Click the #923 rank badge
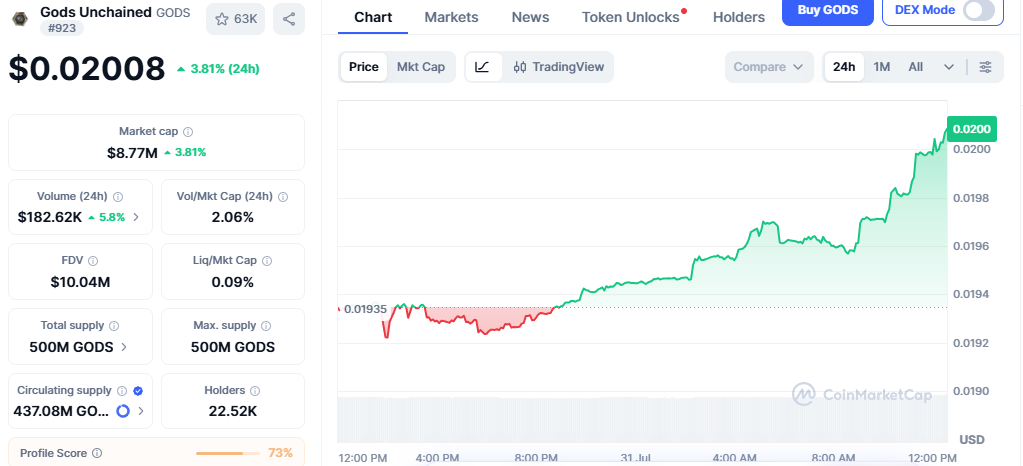Image resolution: width=1023 pixels, height=466 pixels. pos(62,27)
